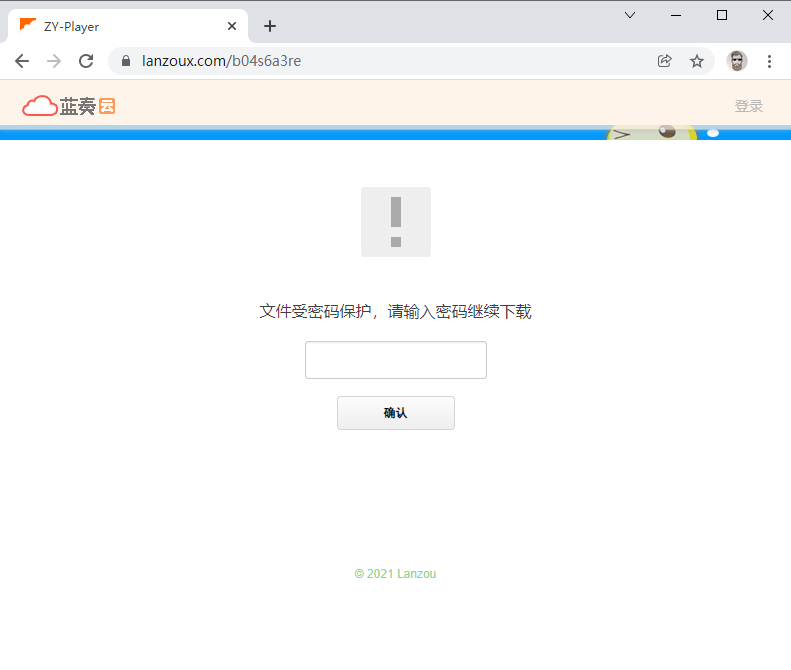Minimize the browser window
791x670 pixels.
click(676, 15)
